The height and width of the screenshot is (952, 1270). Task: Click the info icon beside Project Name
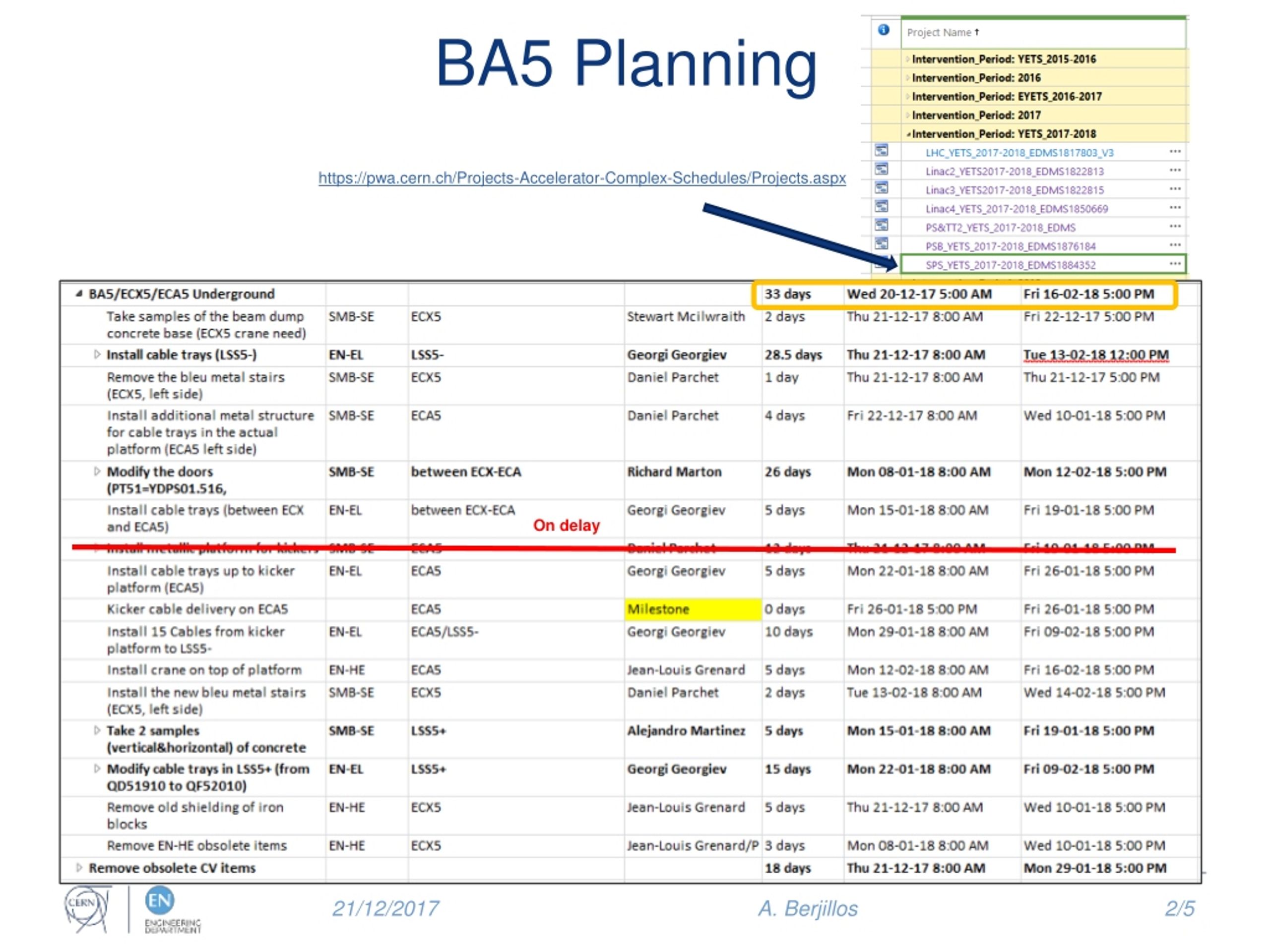pos(884,30)
